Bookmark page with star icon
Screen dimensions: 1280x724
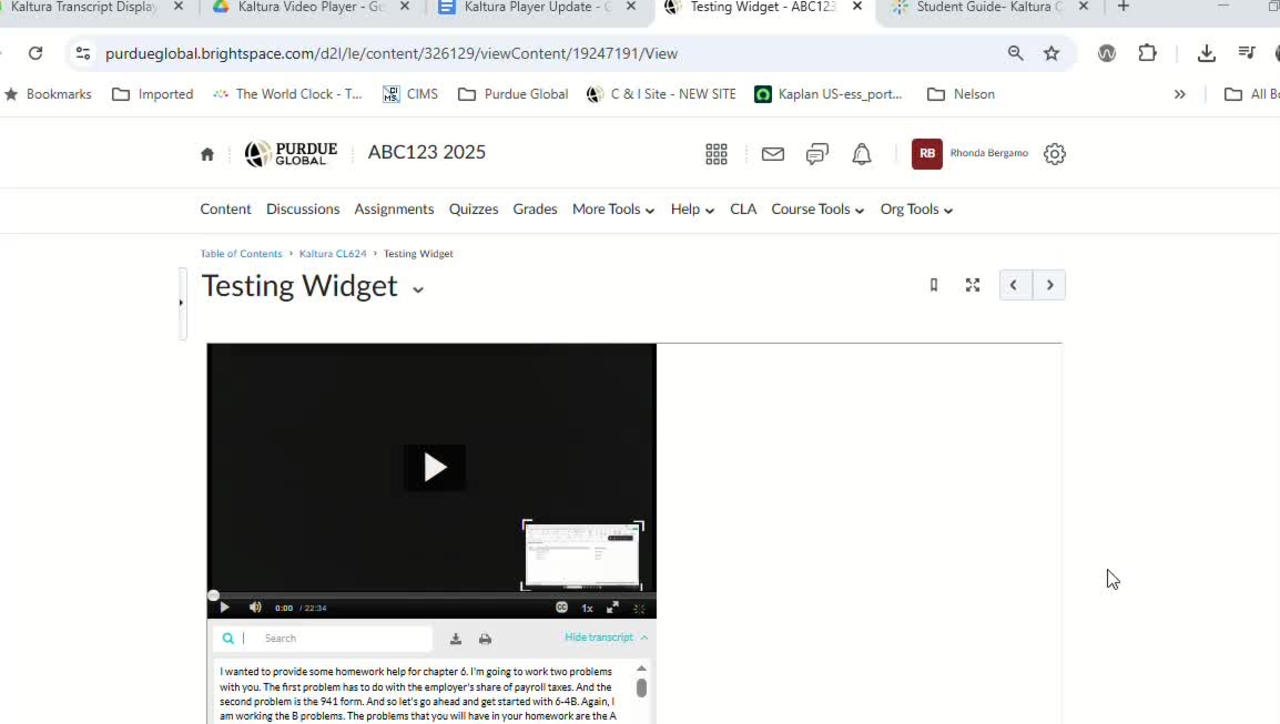click(1051, 53)
